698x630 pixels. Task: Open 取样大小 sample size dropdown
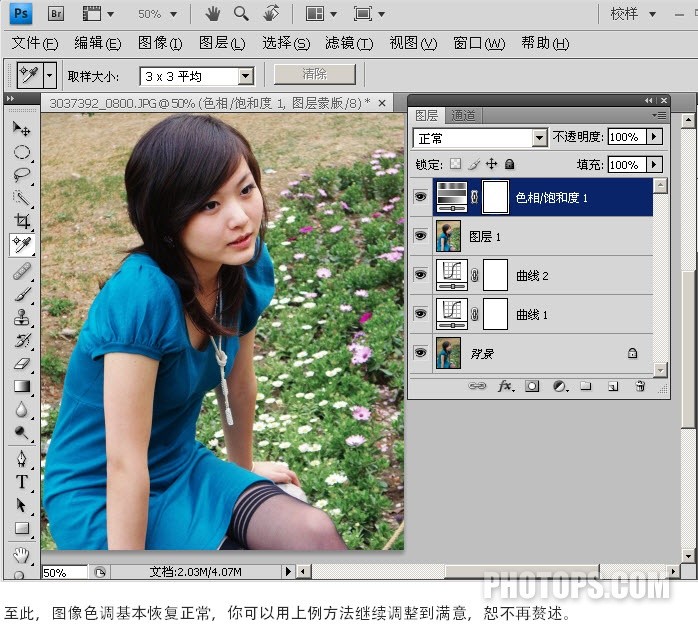tap(246, 76)
